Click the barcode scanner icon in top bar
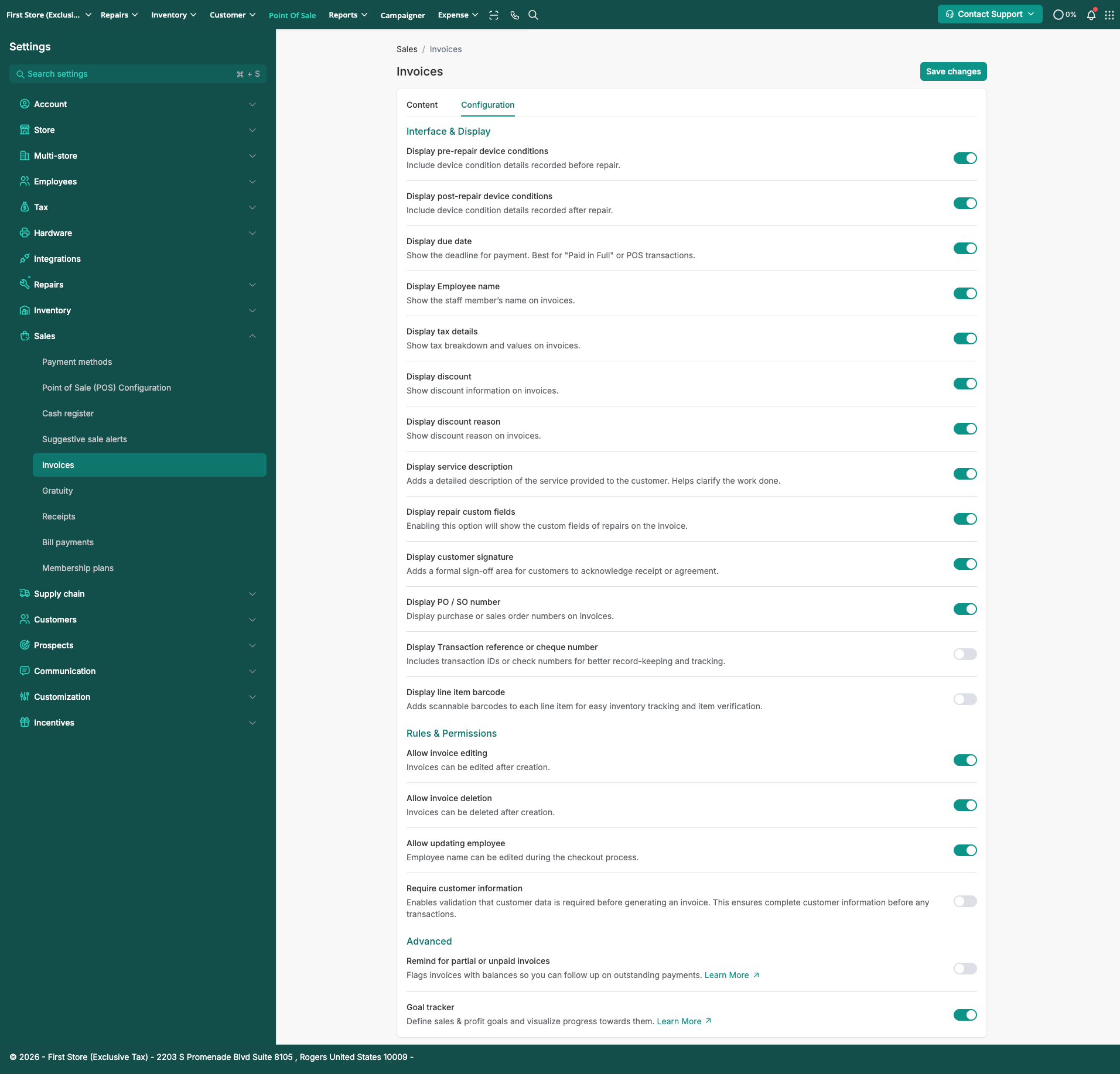Screen dimensions: 1120x1074 [494, 15]
